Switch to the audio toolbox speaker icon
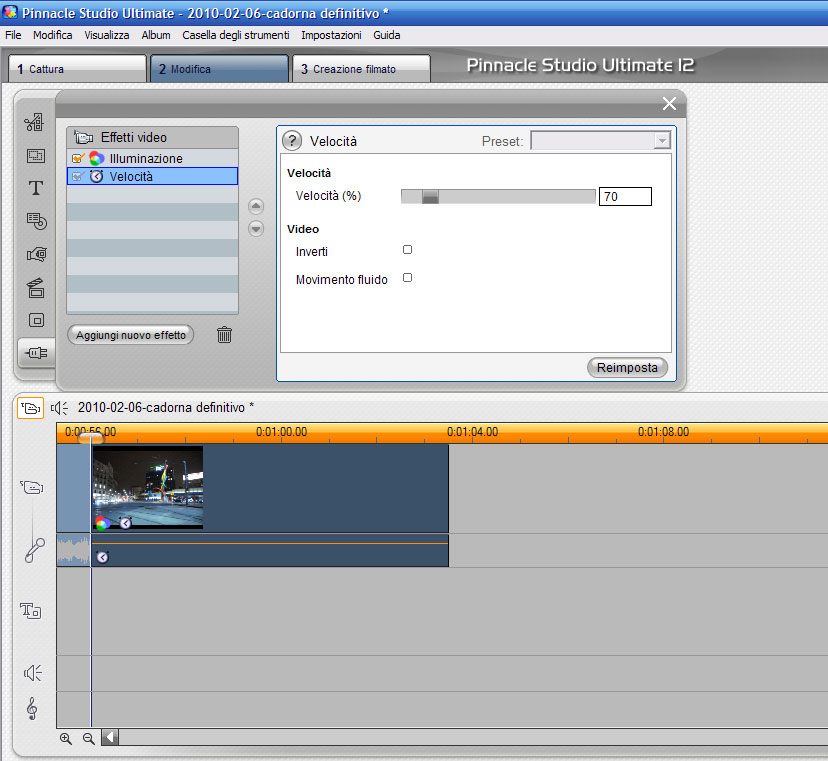The width and height of the screenshot is (828, 761). pos(59,408)
